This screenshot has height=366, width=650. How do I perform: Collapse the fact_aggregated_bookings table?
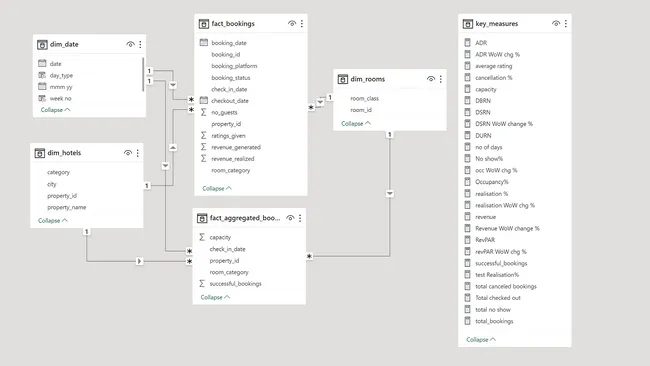(x=216, y=297)
